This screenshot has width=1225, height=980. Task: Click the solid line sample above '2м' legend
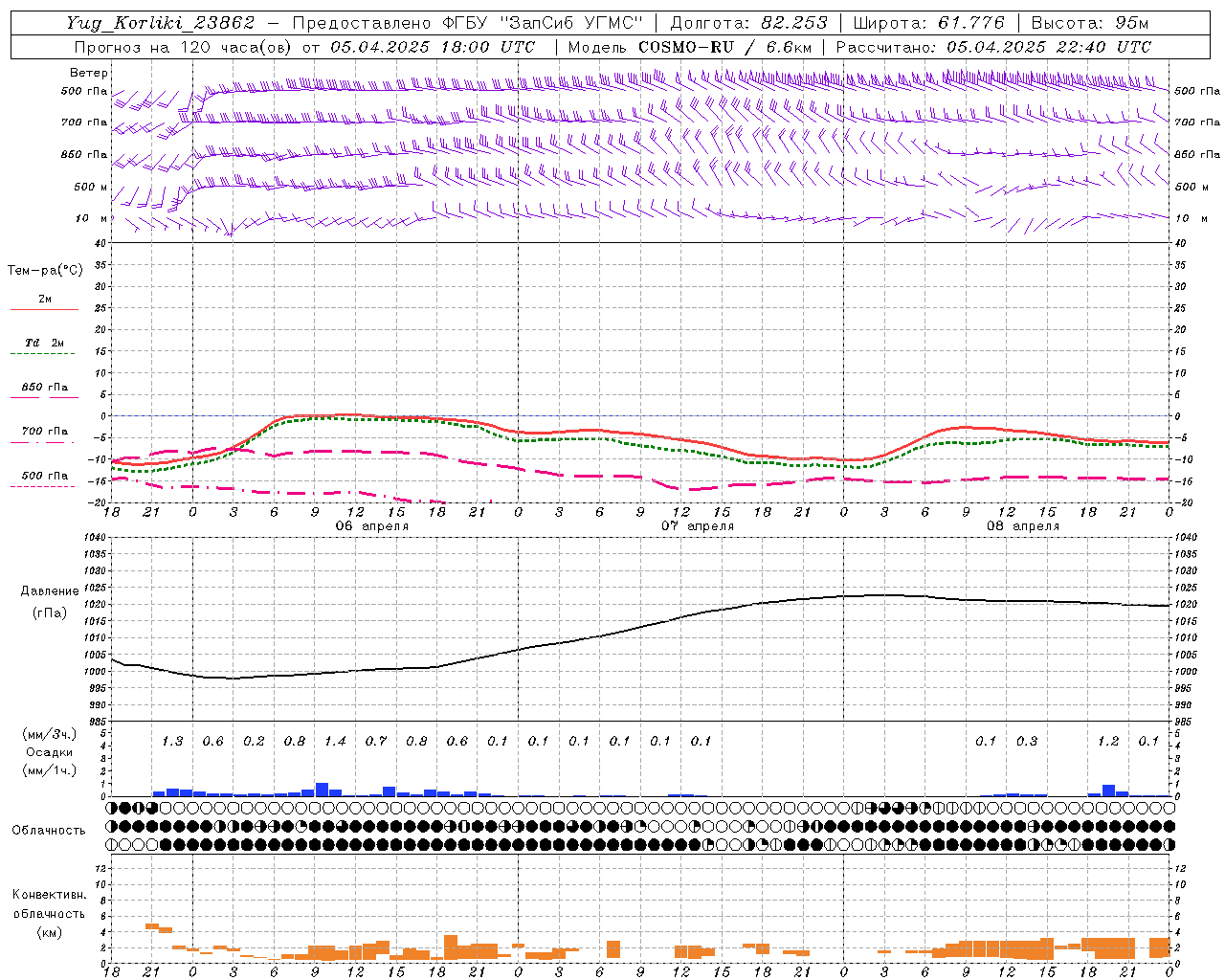pyautogui.click(x=44, y=310)
